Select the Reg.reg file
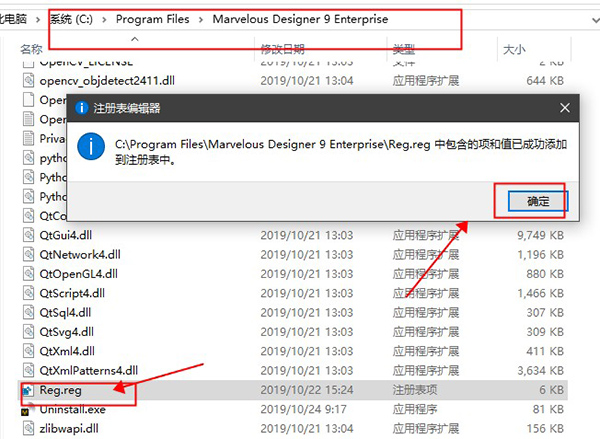600x439 pixels. click(x=60, y=390)
